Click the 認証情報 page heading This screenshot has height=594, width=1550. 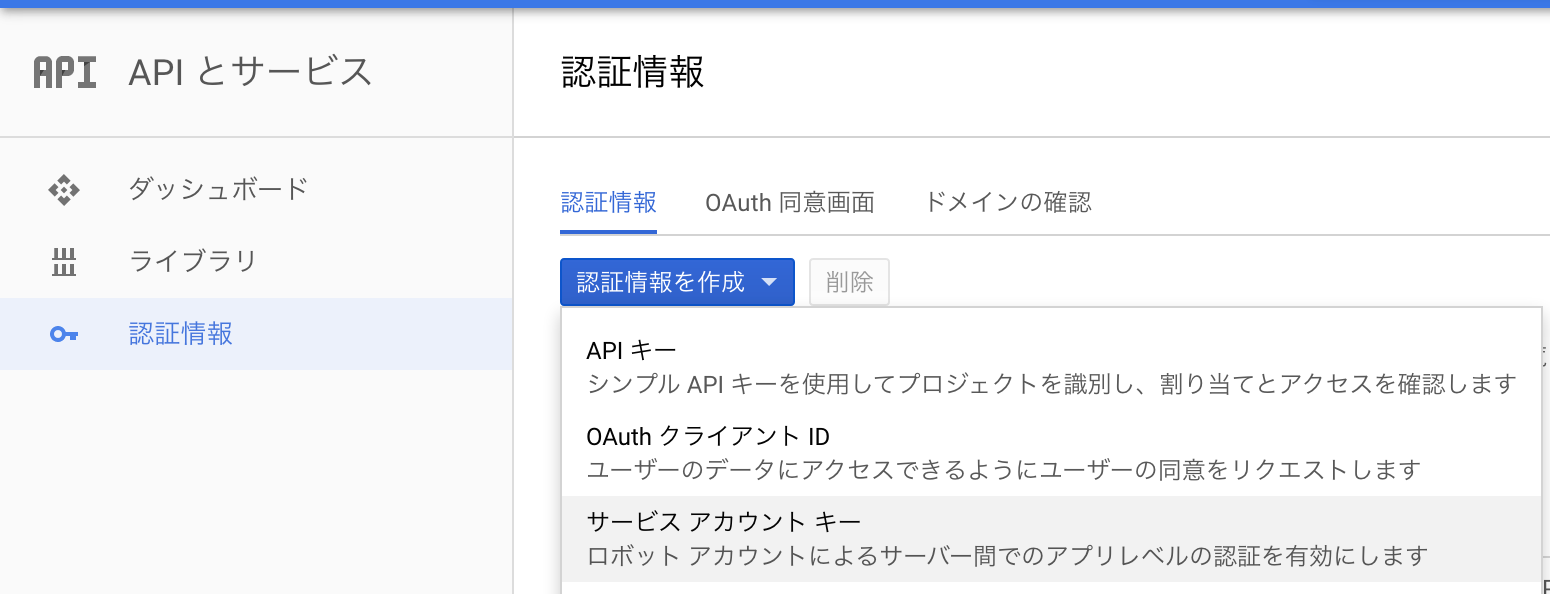tap(633, 73)
